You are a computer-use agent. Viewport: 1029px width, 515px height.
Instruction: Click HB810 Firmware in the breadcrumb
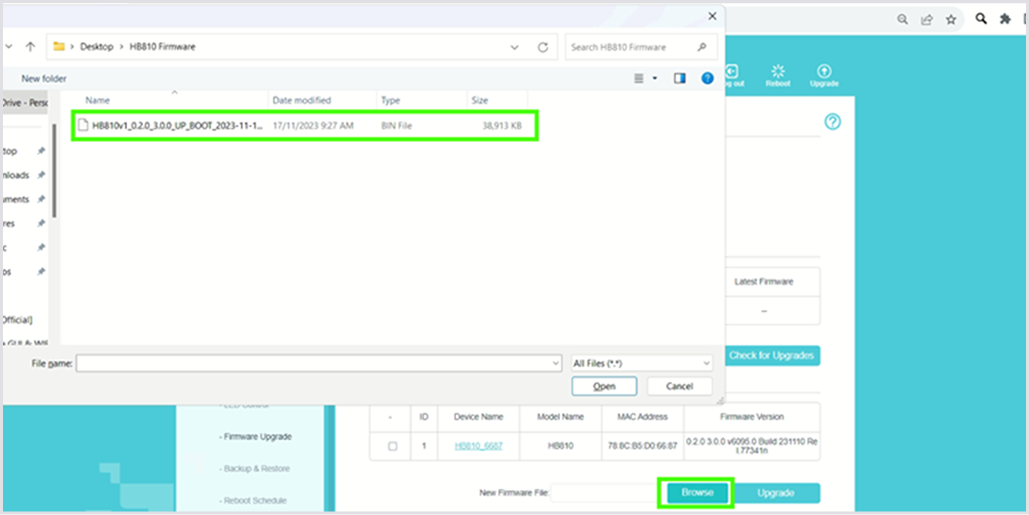click(161, 47)
